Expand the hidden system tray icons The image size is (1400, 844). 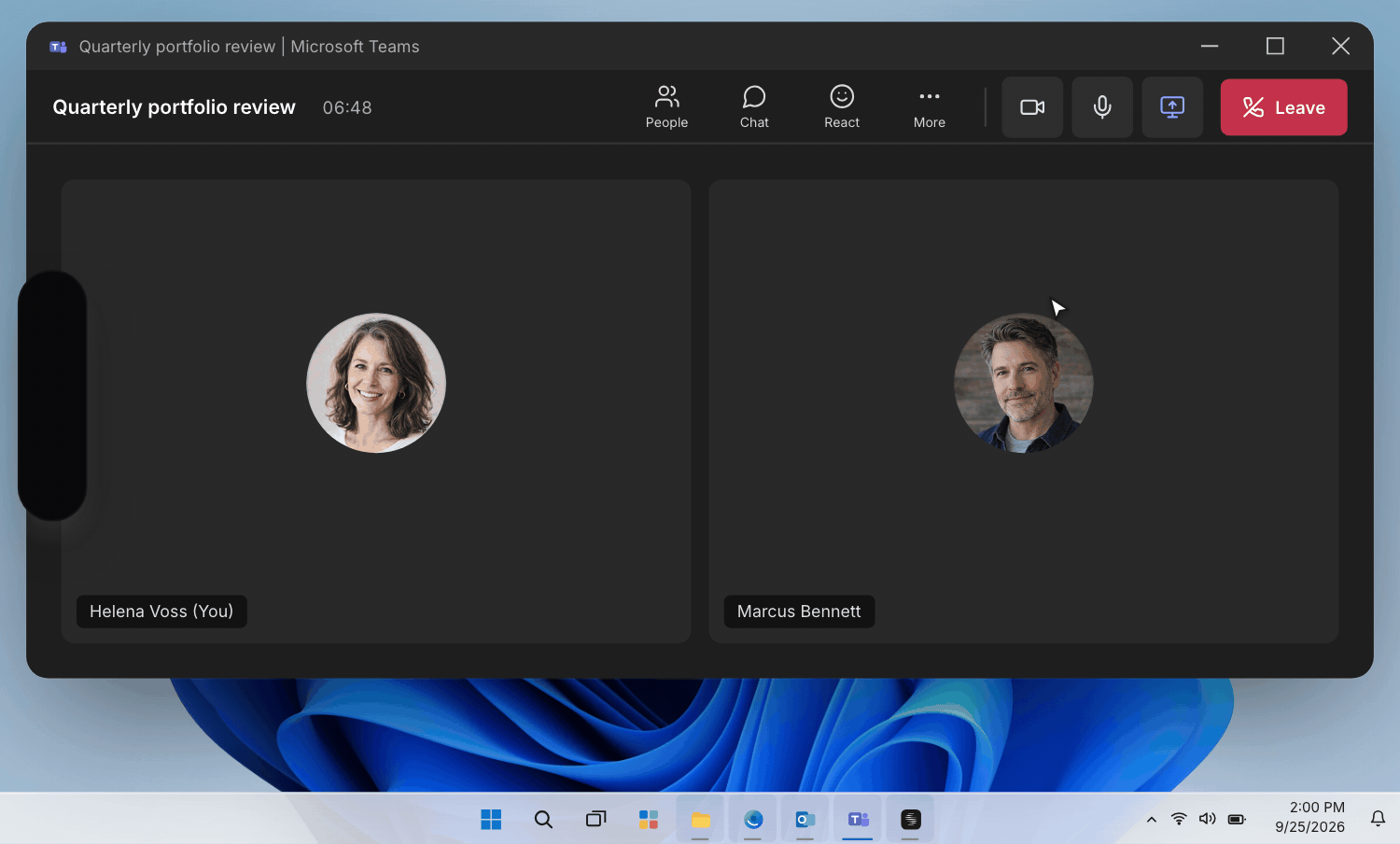point(1152,820)
